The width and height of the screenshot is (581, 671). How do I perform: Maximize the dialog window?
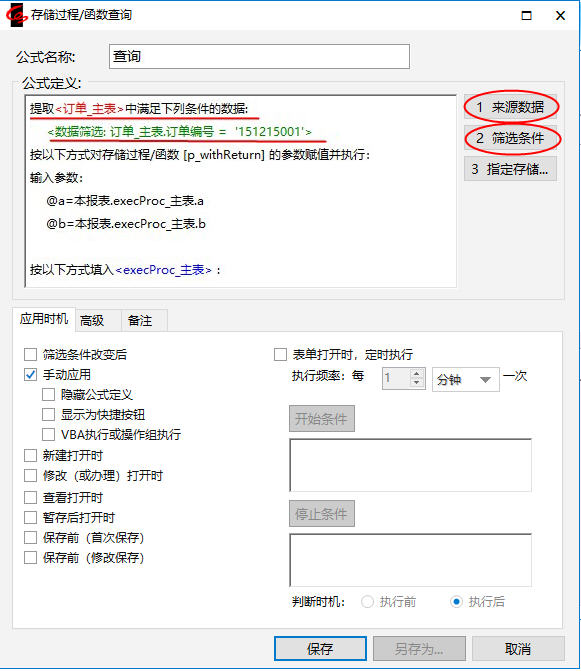point(526,16)
